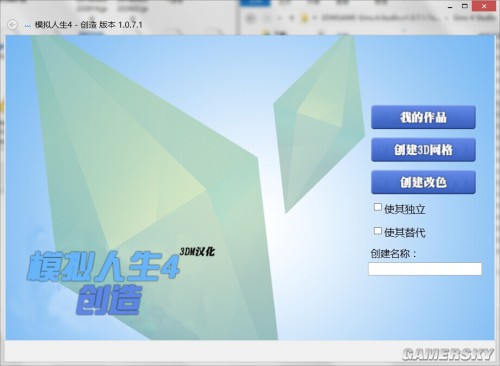Enable the 使其独立 checkbox
Viewport: 500px width, 366px height.
pyautogui.click(x=378, y=207)
